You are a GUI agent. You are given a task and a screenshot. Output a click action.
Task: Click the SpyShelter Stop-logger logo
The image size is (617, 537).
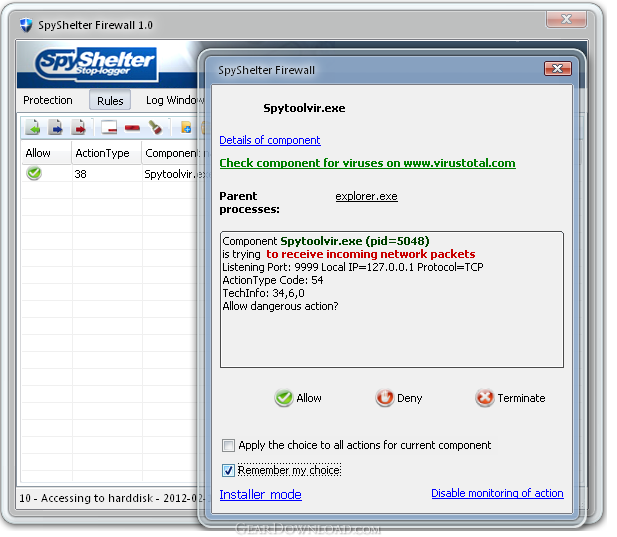pyautogui.click(x=96, y=64)
